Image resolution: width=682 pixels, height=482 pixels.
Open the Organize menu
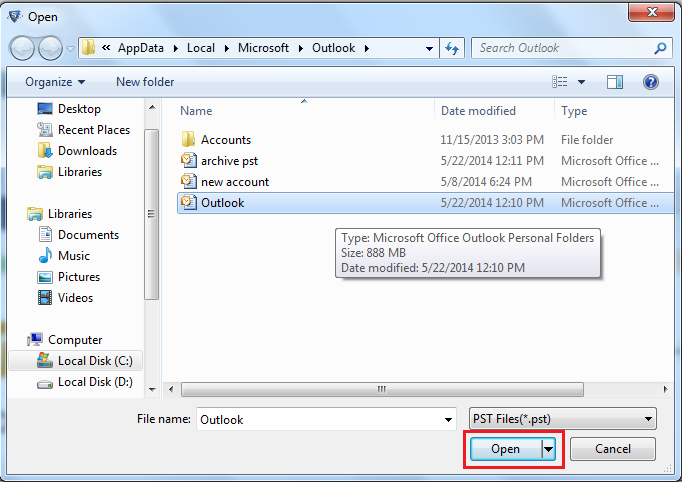pos(55,82)
